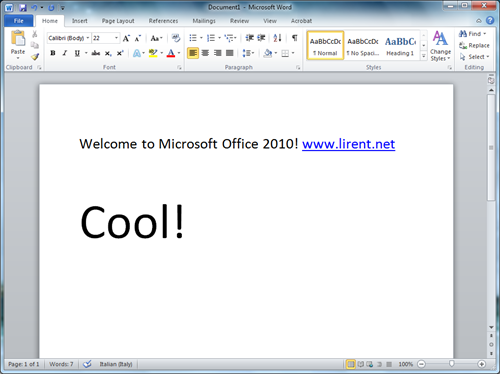Click the Replace button
The image size is (500, 374).
coord(474,45)
